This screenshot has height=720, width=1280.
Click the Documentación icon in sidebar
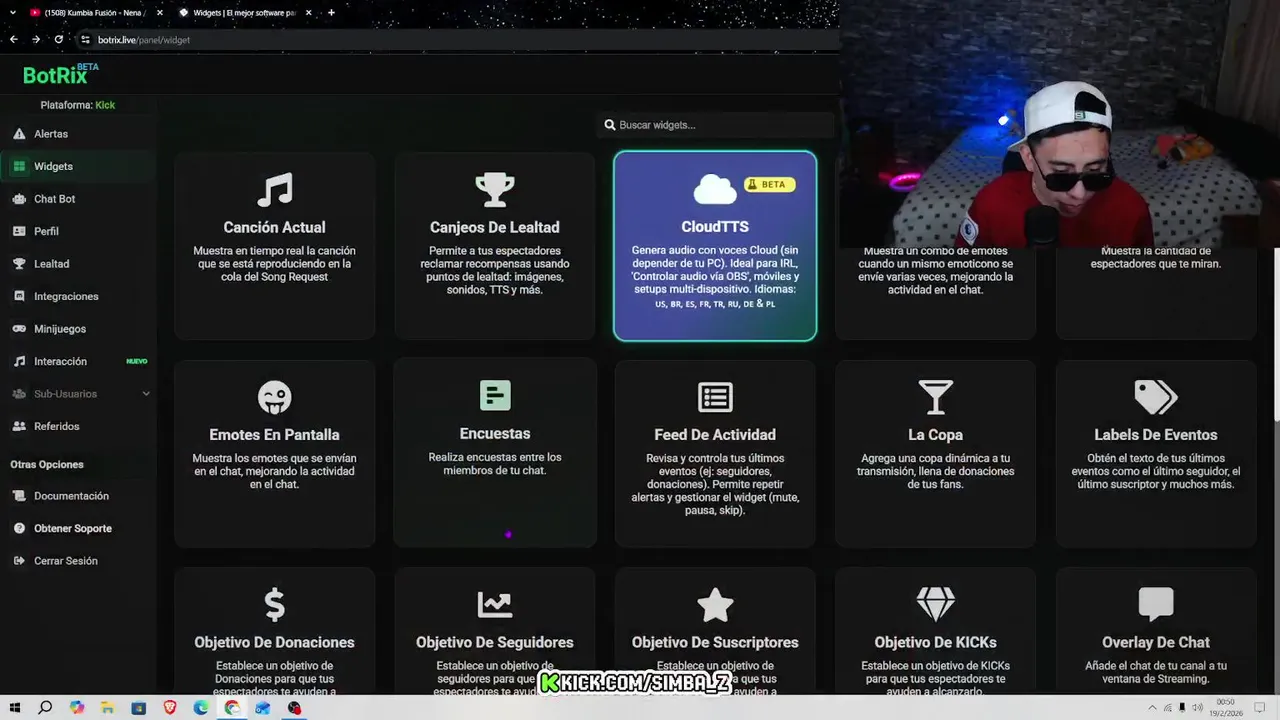pyautogui.click(x=19, y=496)
